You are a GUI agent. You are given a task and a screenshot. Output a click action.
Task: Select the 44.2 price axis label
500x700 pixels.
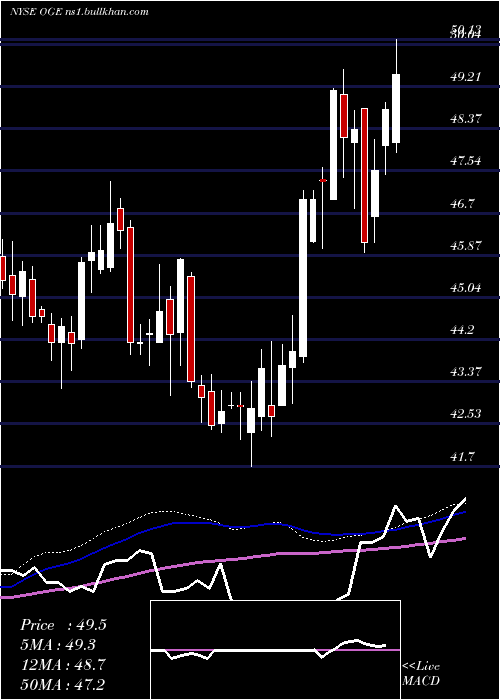pyautogui.click(x=462, y=330)
